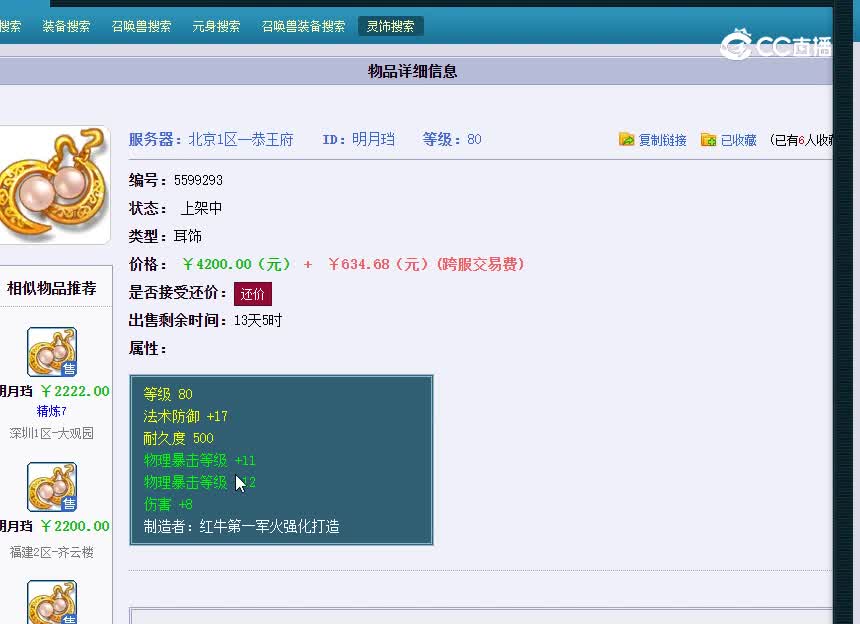Click the 物理暴击等级 +11 attribute line
Screen dimensions: 860x624
pyautogui.click(x=200, y=460)
